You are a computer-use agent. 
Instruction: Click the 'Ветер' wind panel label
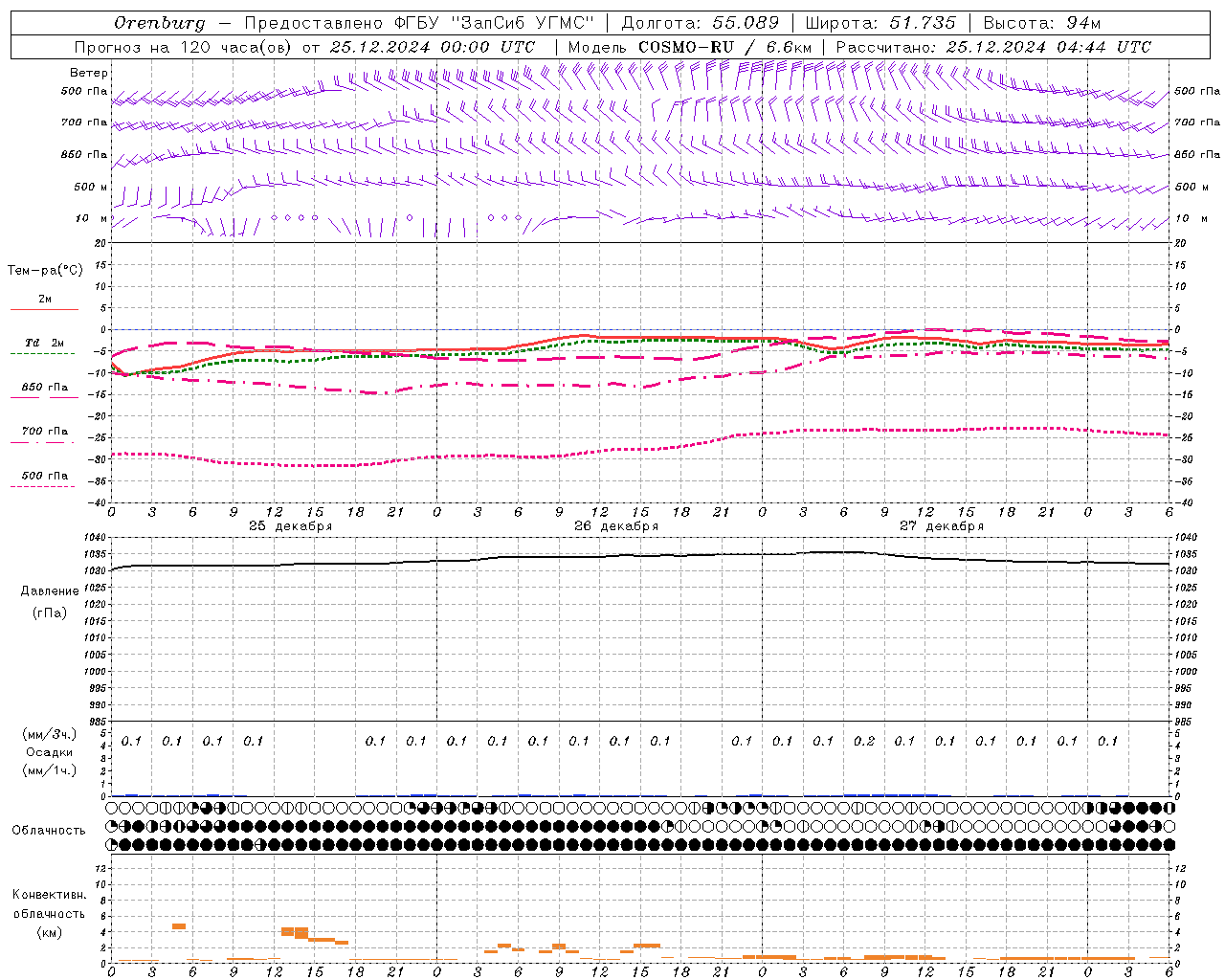[89, 73]
